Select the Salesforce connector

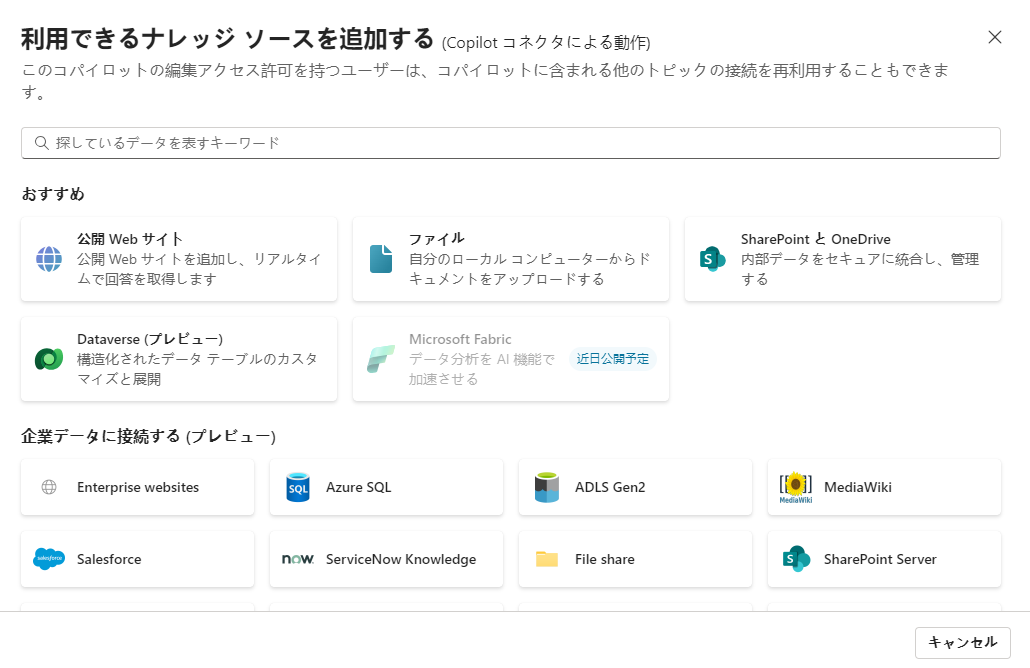[x=137, y=559]
